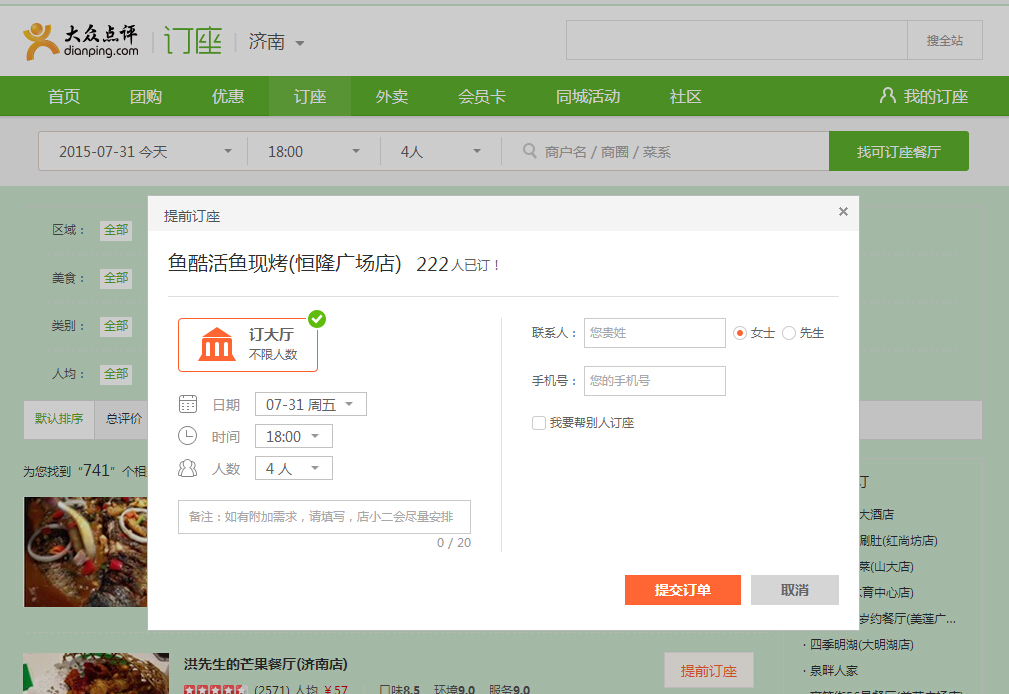This screenshot has height=694, width=1009.
Task: Click the clock icon next to 时间
Action: [x=187, y=436]
